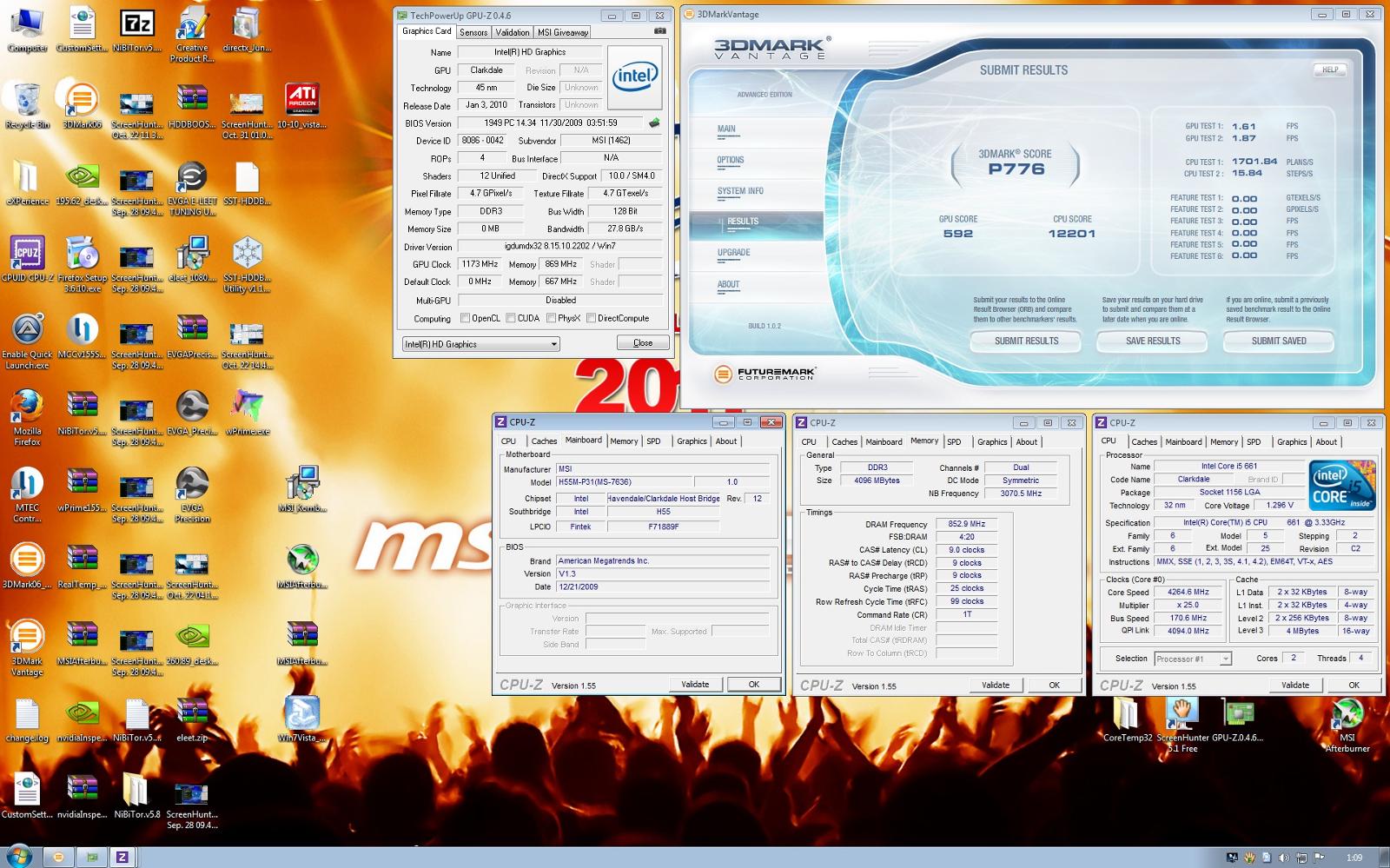The width and height of the screenshot is (1390, 868).
Task: Click the save BIOS icon in GPU-Z
Action: [x=654, y=123]
